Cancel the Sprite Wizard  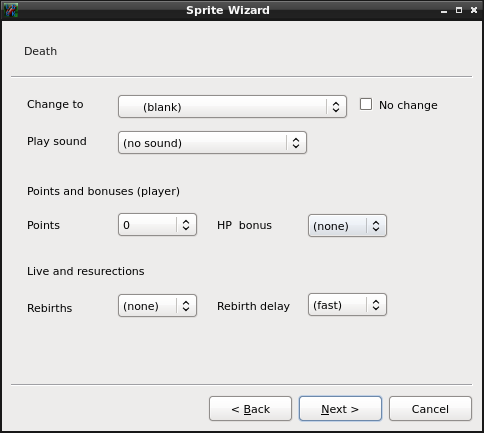point(430,409)
